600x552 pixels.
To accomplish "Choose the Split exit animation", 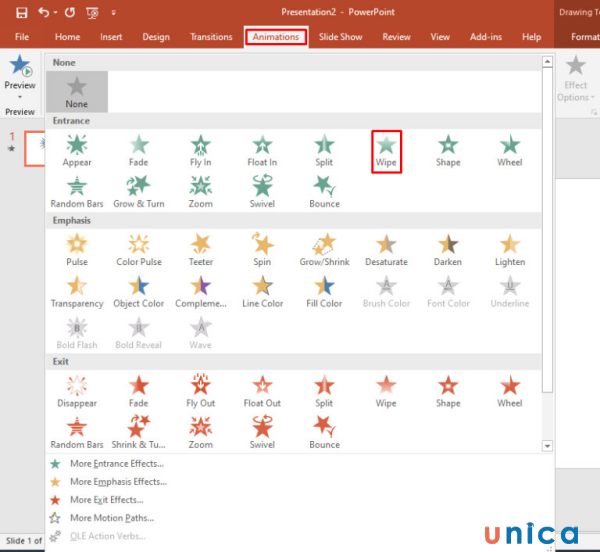I will pyautogui.click(x=324, y=391).
